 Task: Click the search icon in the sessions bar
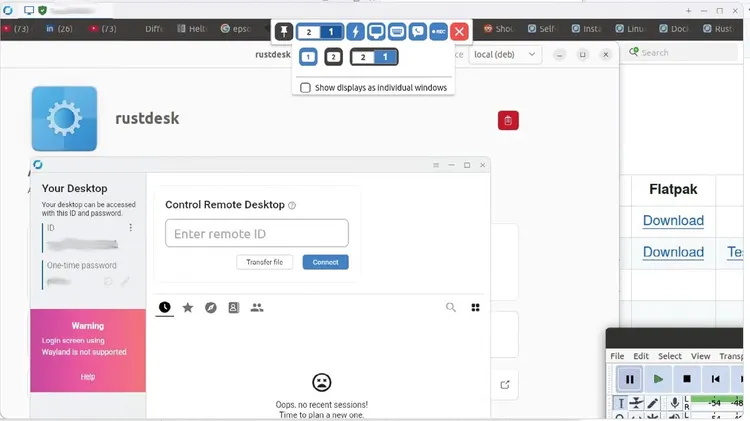click(451, 307)
